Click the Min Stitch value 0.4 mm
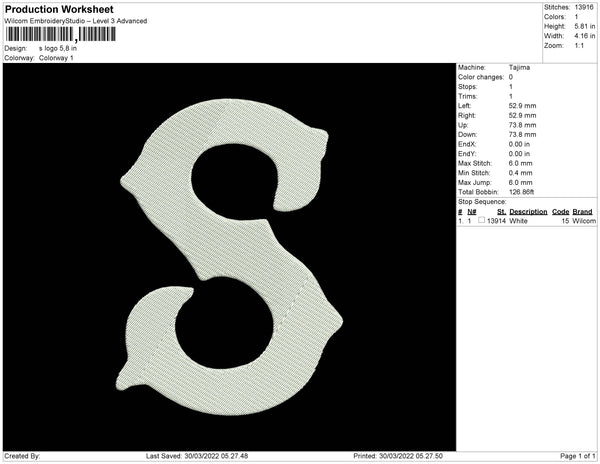 (x=520, y=173)
